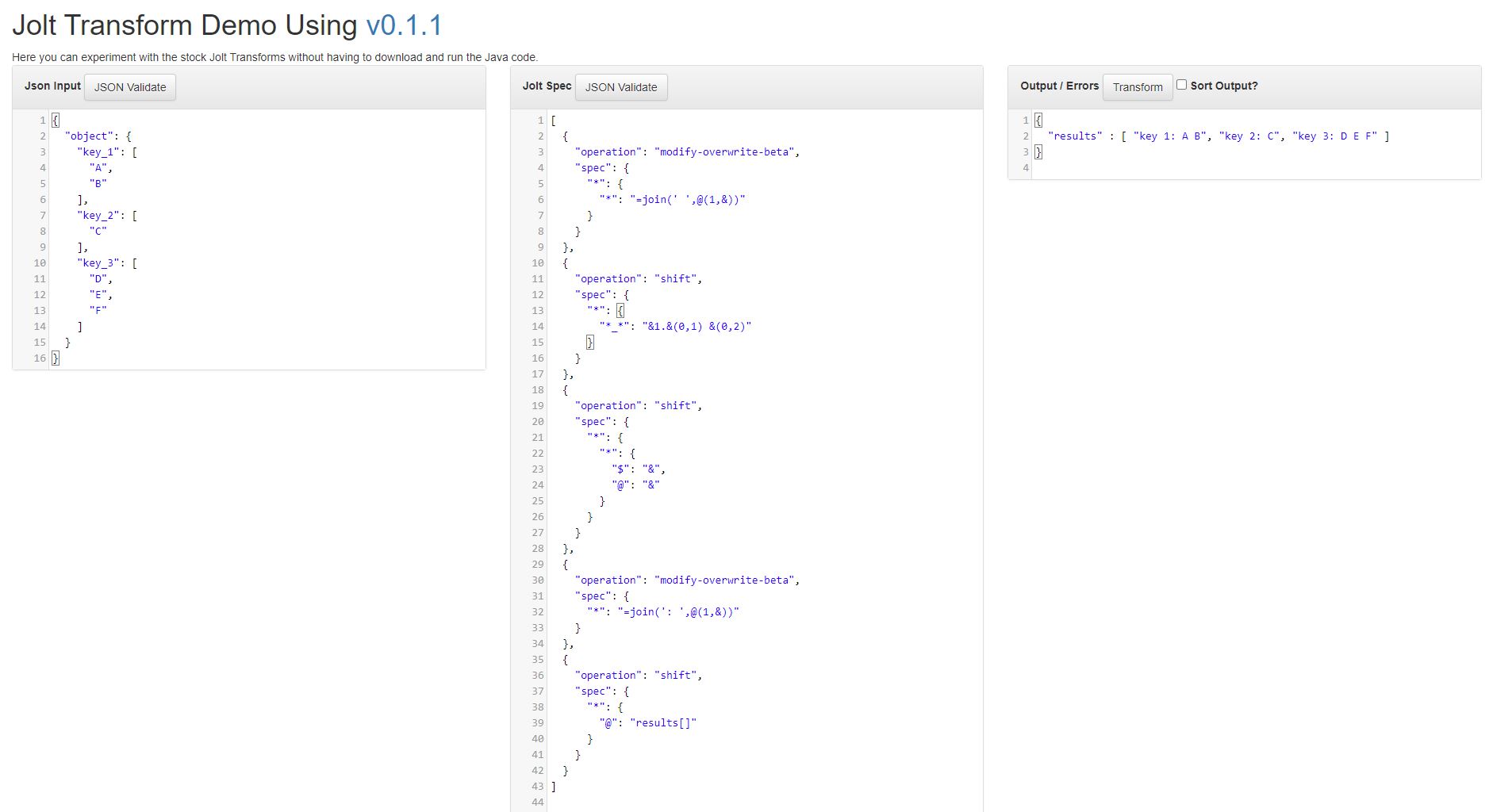This screenshot has height=812, width=1489.
Task: Enable the Sort Output checkbox
Action: click(x=1181, y=85)
